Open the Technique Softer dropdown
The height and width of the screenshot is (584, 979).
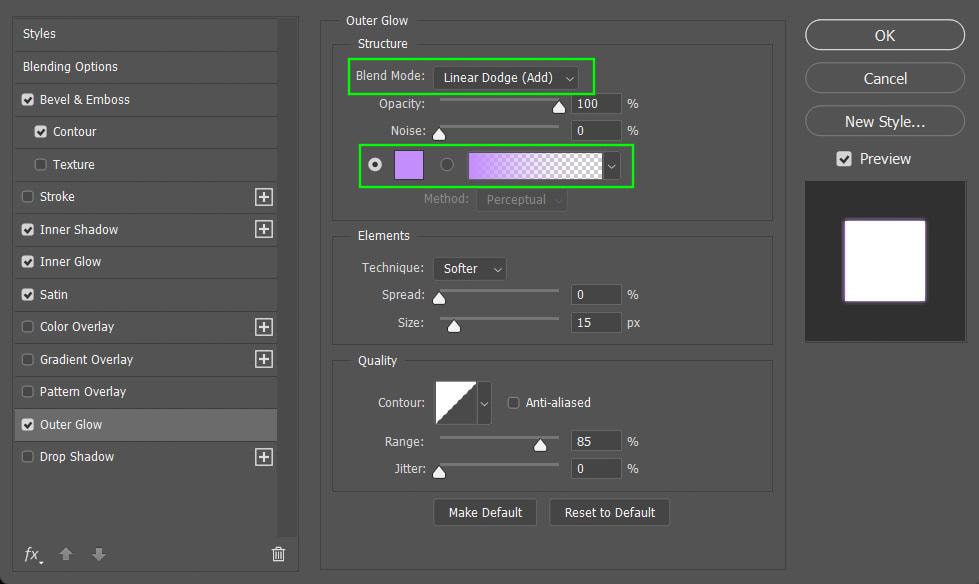tap(470, 269)
